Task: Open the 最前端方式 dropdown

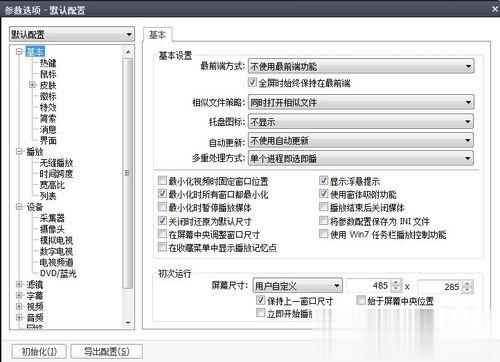Action: click(x=361, y=66)
